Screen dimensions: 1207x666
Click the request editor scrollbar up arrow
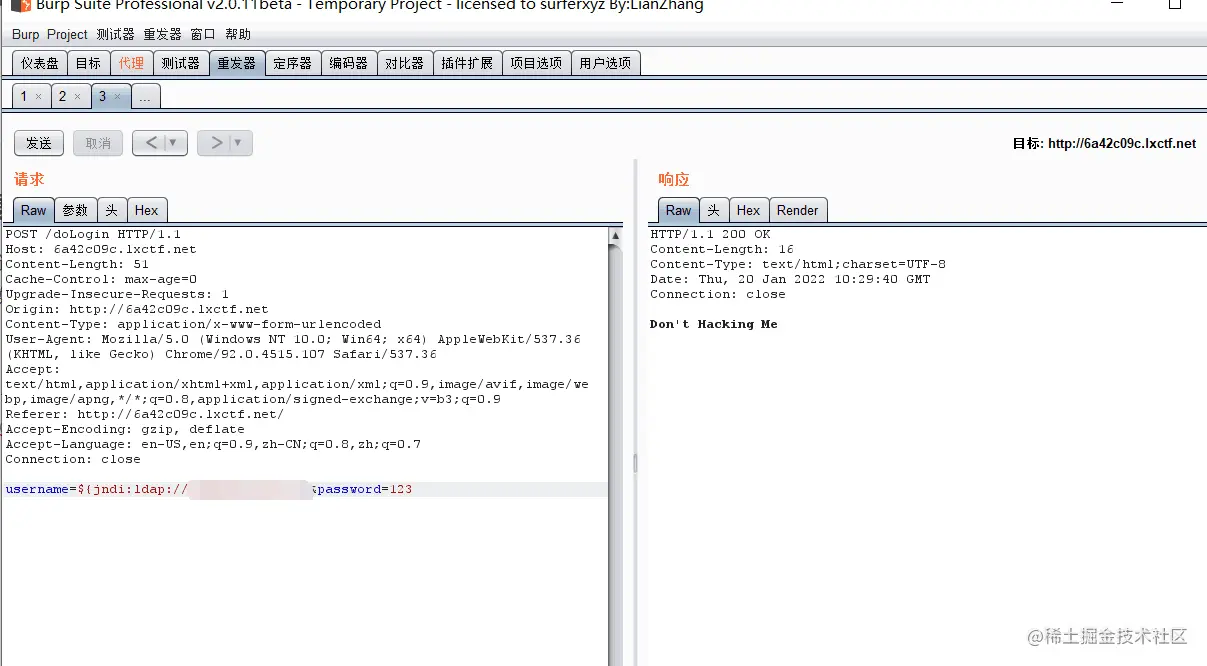[616, 235]
